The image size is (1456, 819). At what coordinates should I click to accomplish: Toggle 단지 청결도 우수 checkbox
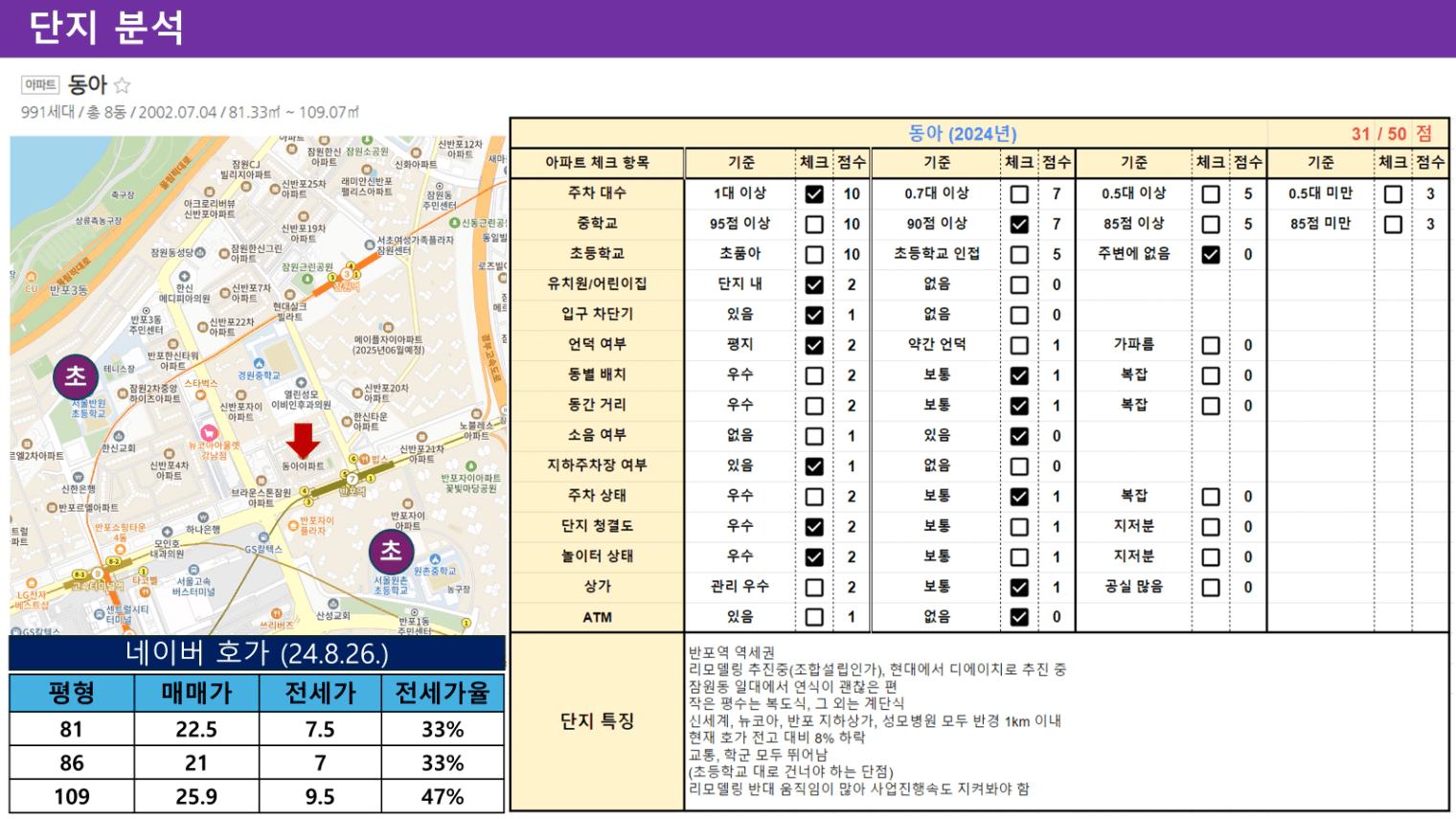[814, 527]
